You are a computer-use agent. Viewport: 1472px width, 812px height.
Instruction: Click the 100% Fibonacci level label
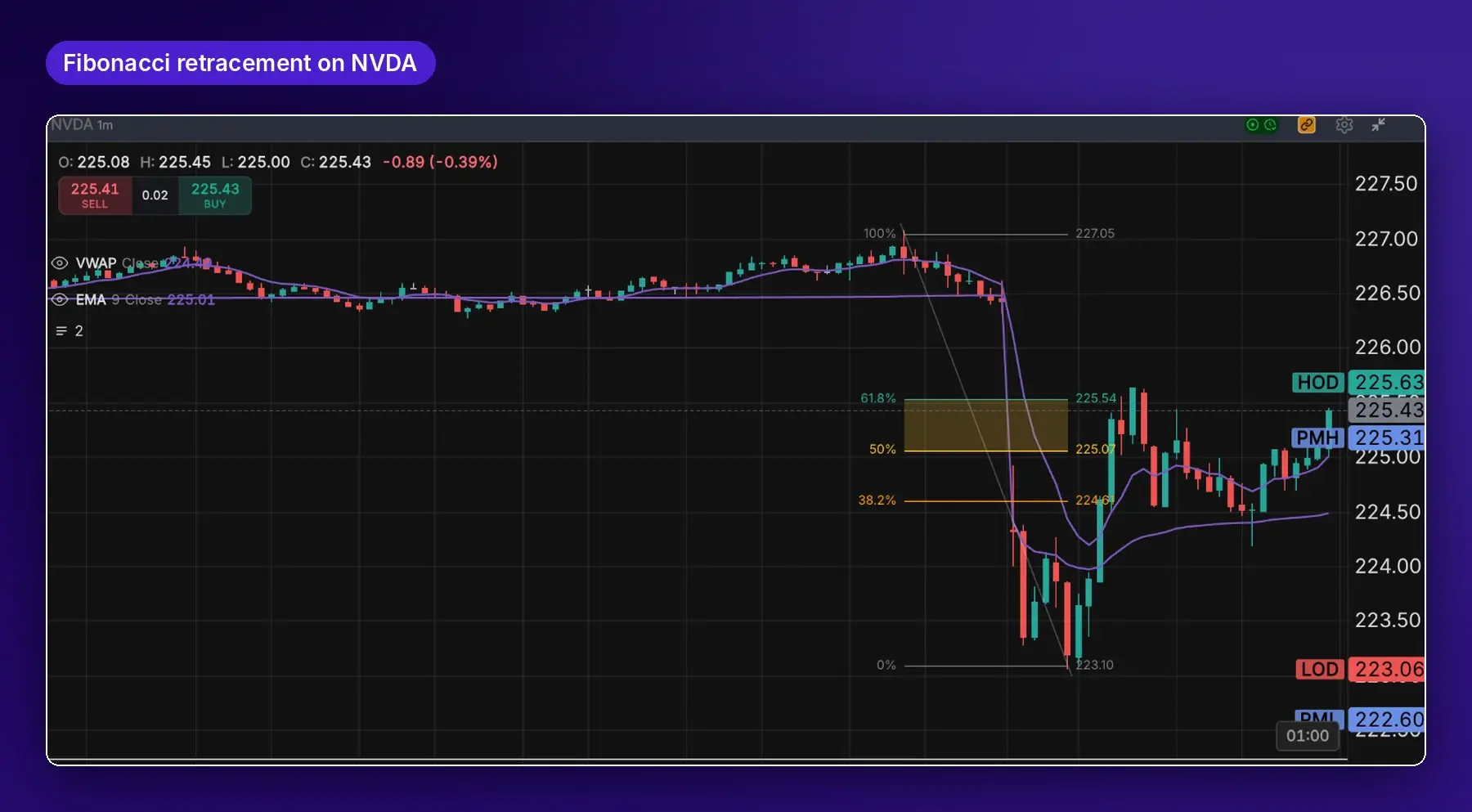[879, 233]
